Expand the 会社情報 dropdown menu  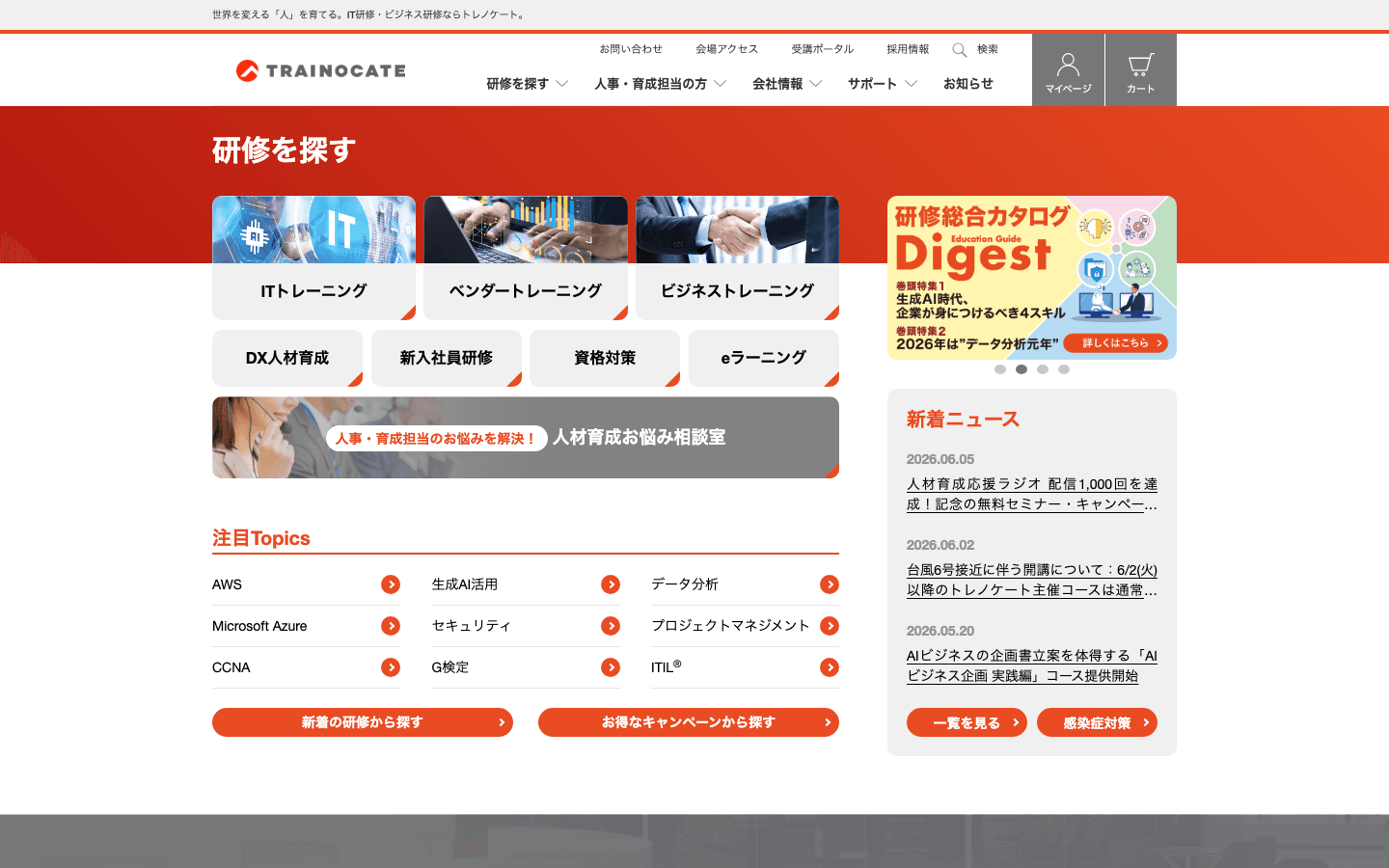pos(787,84)
